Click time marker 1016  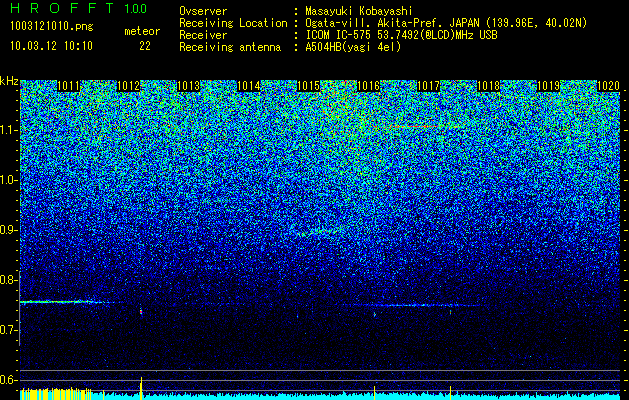point(368,86)
